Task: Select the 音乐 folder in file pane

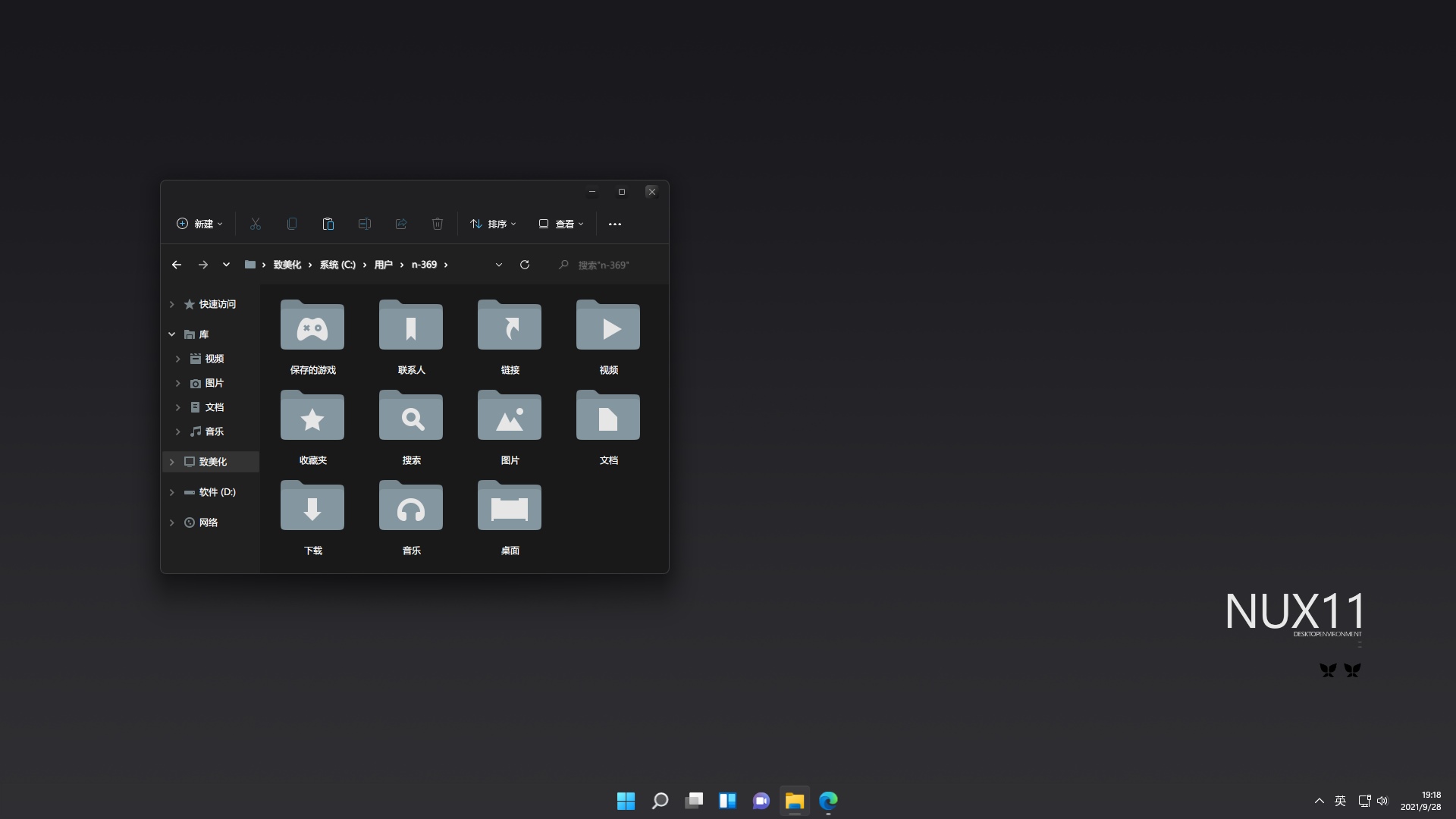Action: (x=411, y=517)
